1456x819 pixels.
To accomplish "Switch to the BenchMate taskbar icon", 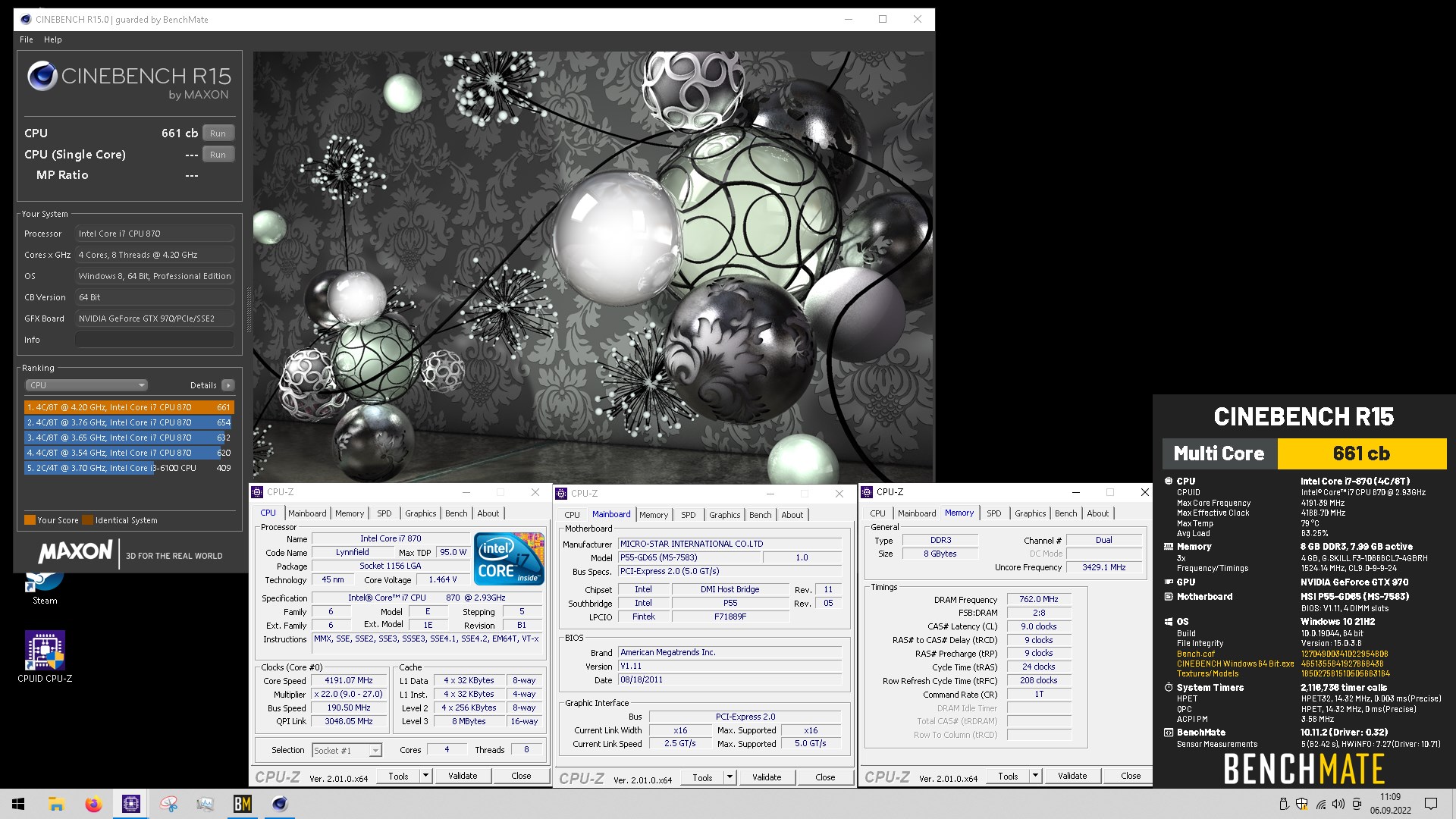I will 242,804.
